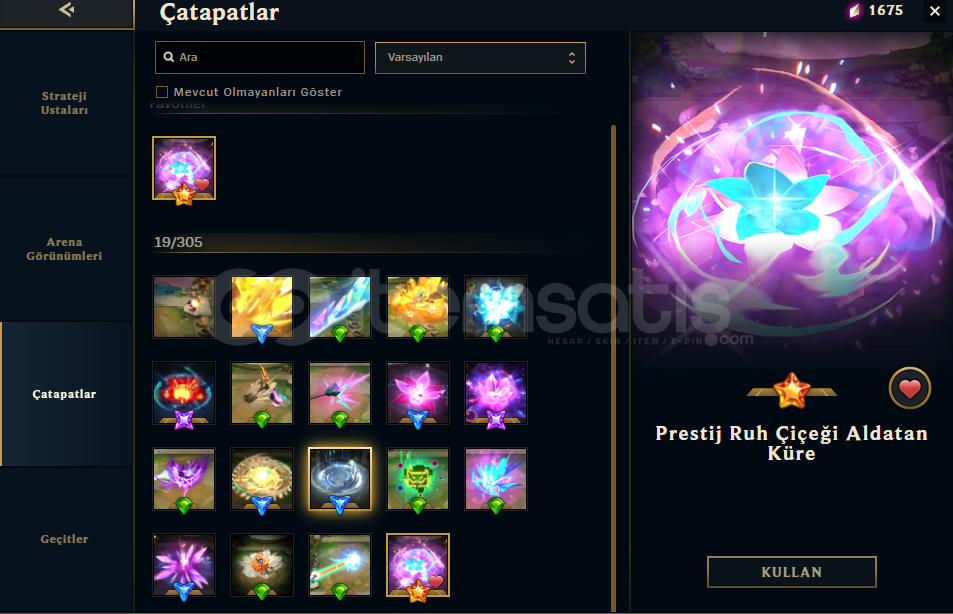Select the red fire demon boom icon
Image resolution: width=953 pixels, height=614 pixels.
184,393
